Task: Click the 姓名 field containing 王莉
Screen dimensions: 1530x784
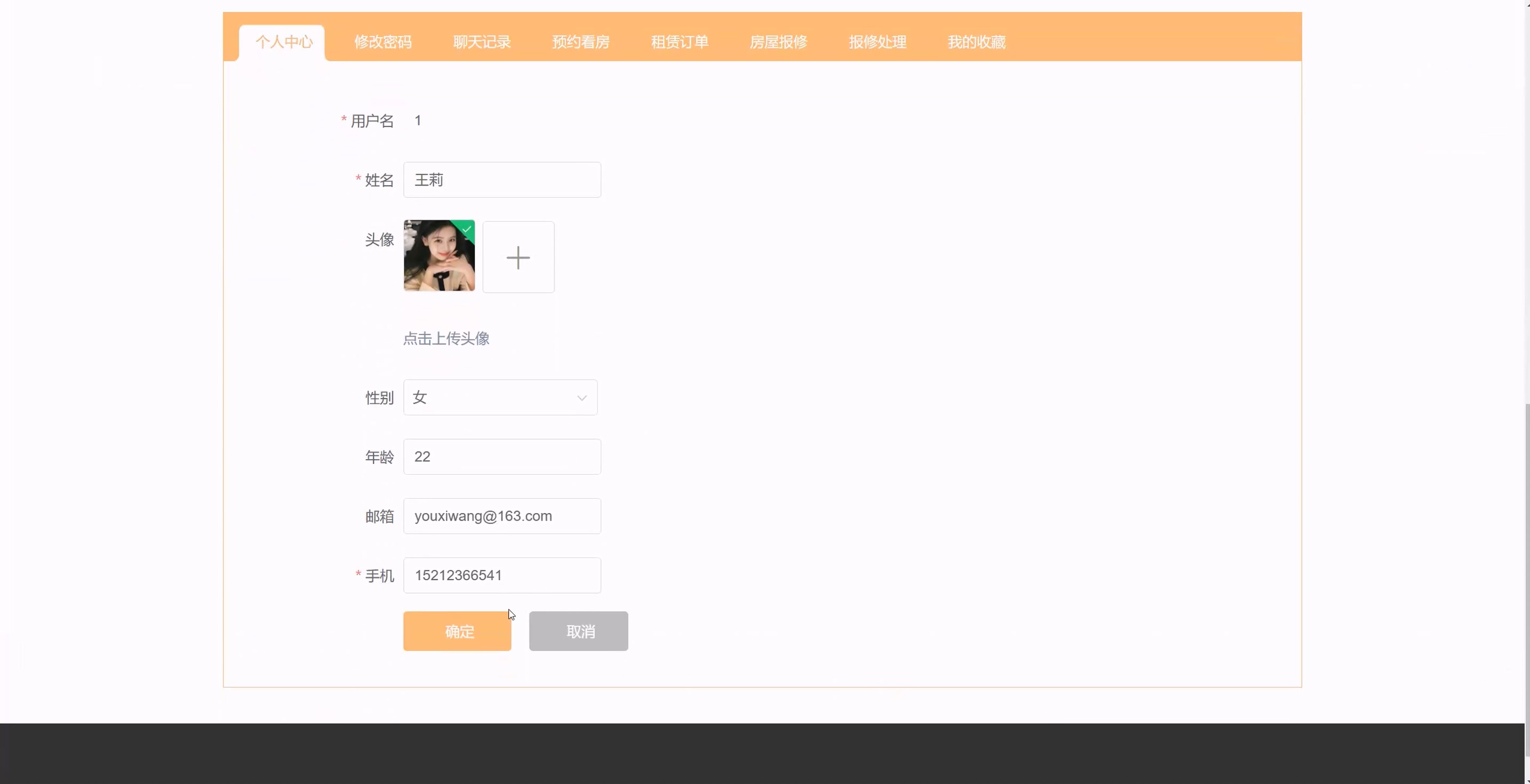Action: click(502, 180)
